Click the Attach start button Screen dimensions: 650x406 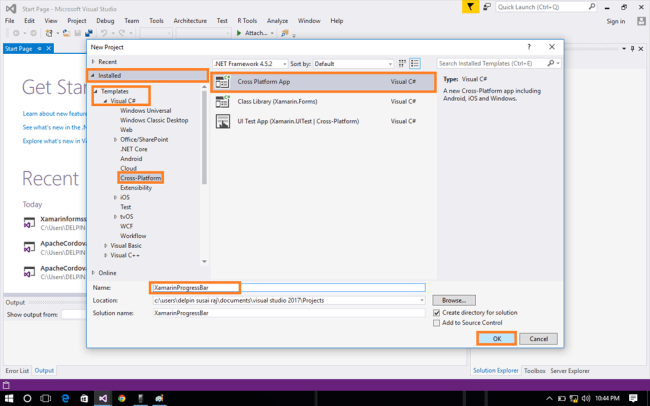coord(252,33)
